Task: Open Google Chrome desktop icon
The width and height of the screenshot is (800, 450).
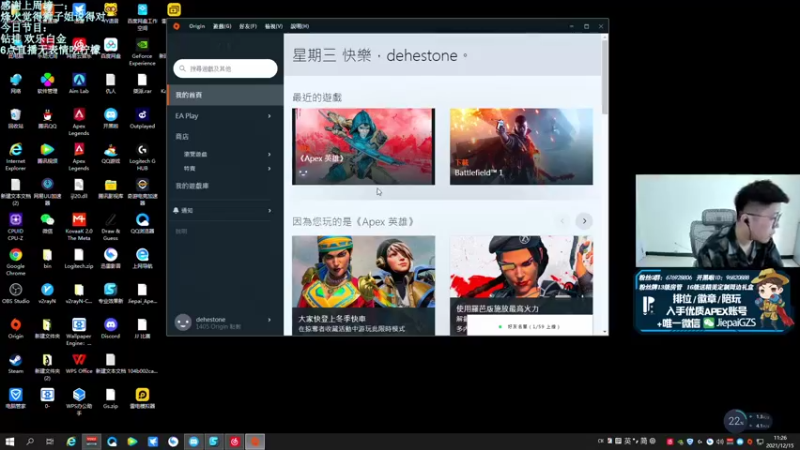Action: [x=16, y=261]
